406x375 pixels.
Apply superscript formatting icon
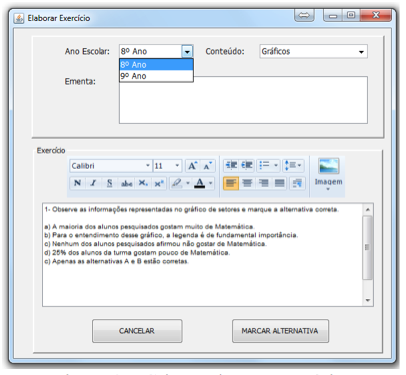(159, 183)
